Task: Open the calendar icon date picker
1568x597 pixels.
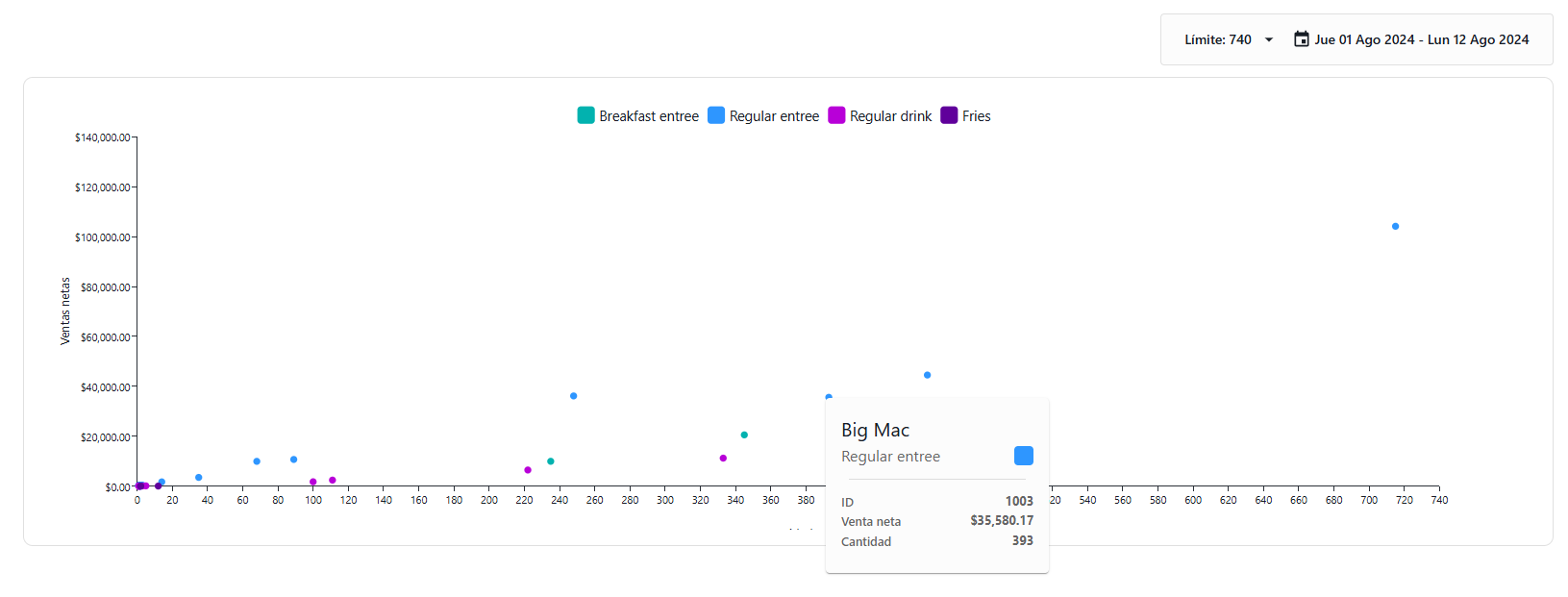Action: tap(1301, 39)
